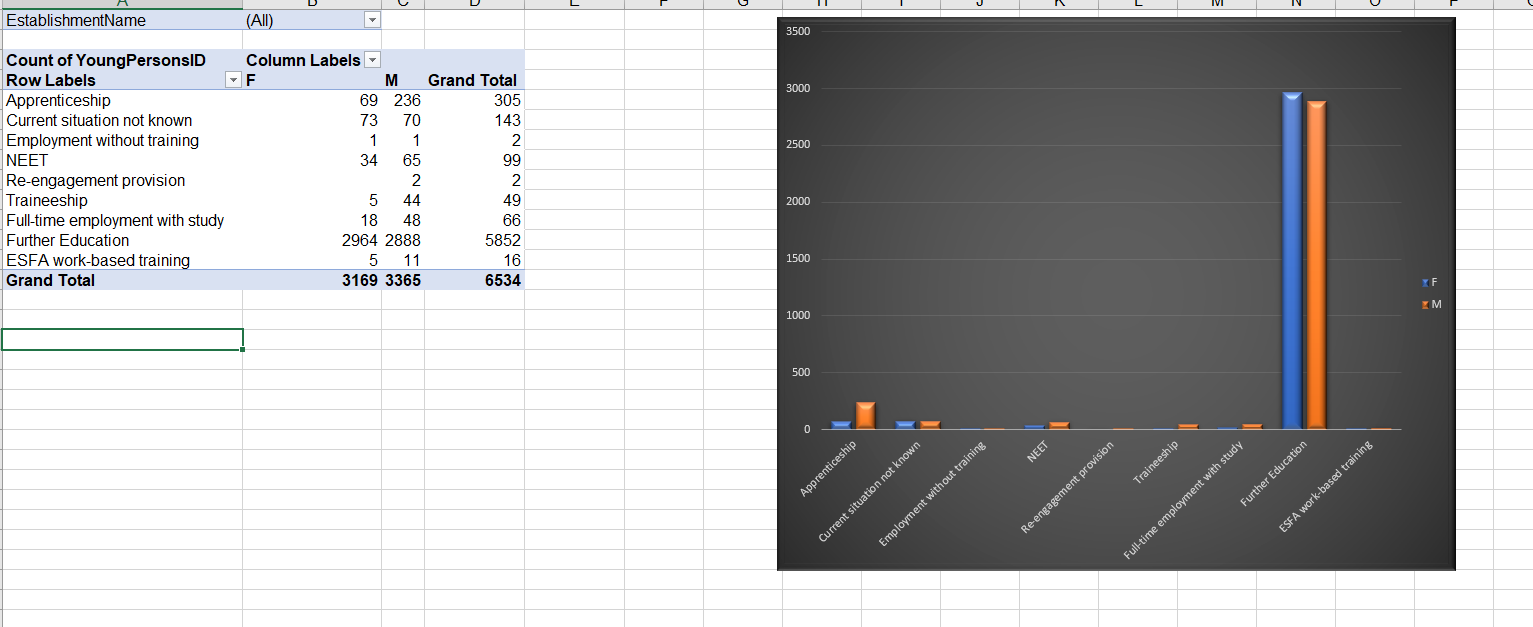Click the selected empty cell with green border

point(122,340)
